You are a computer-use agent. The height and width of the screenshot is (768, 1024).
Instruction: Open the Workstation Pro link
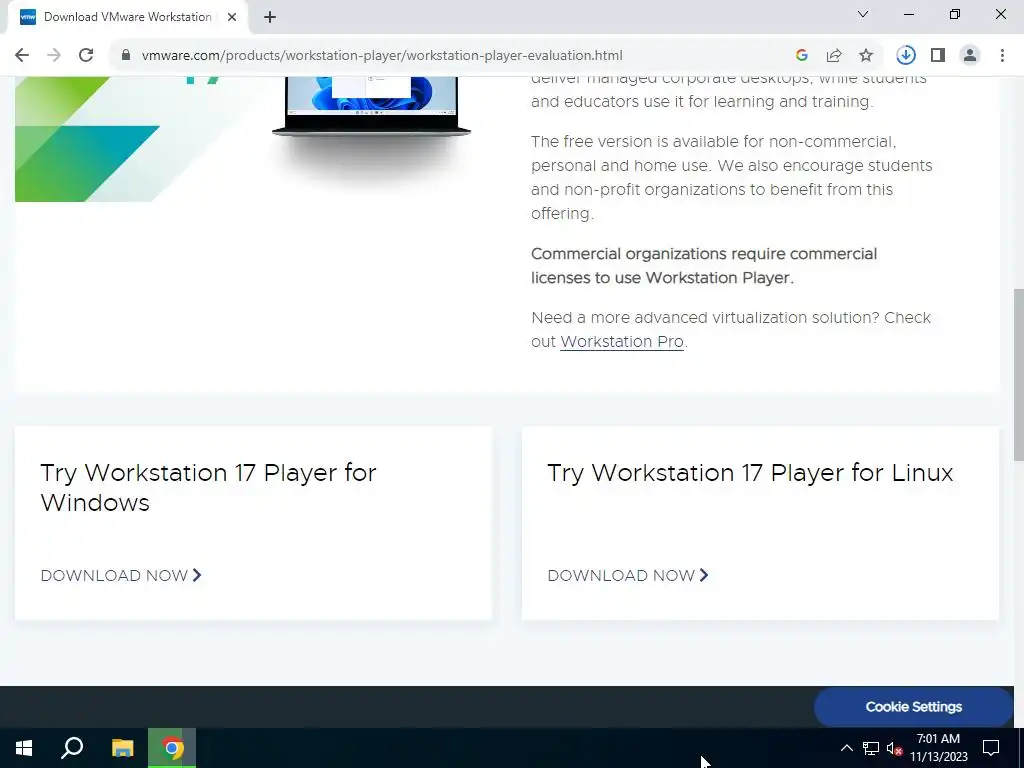(622, 342)
